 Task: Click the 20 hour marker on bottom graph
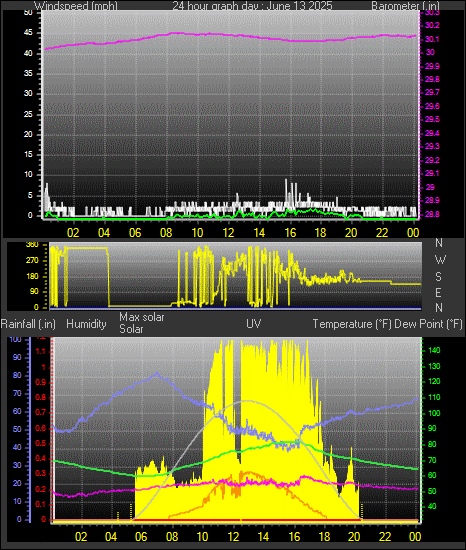[x=354, y=537]
